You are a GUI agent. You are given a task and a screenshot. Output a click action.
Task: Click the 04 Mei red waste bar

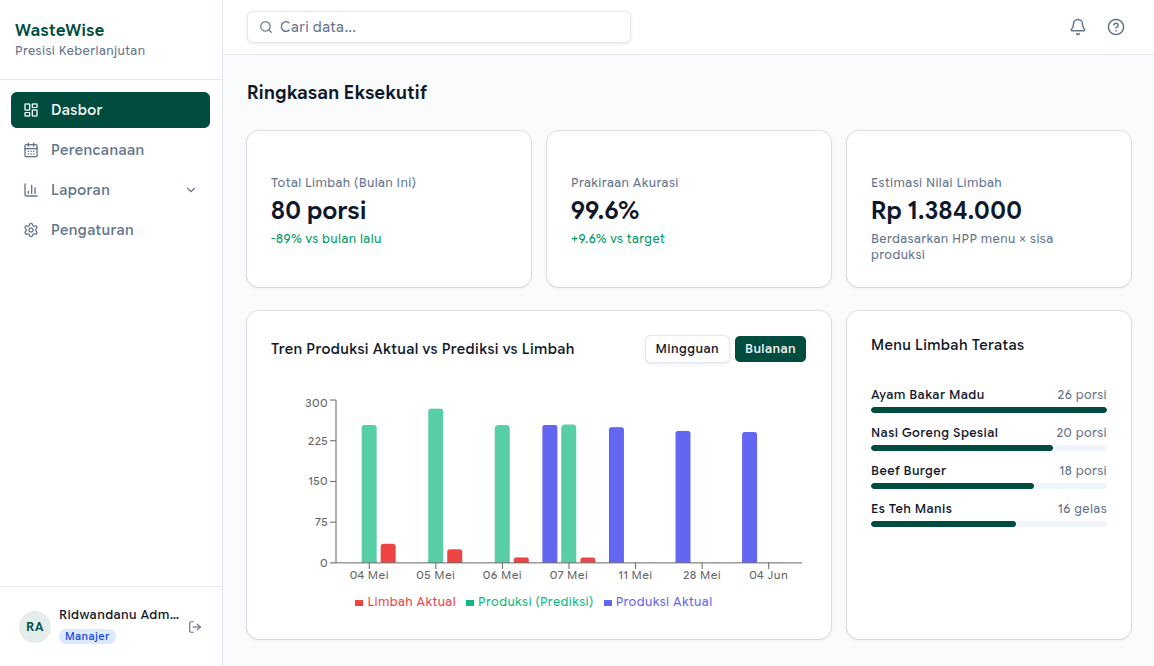(388, 553)
